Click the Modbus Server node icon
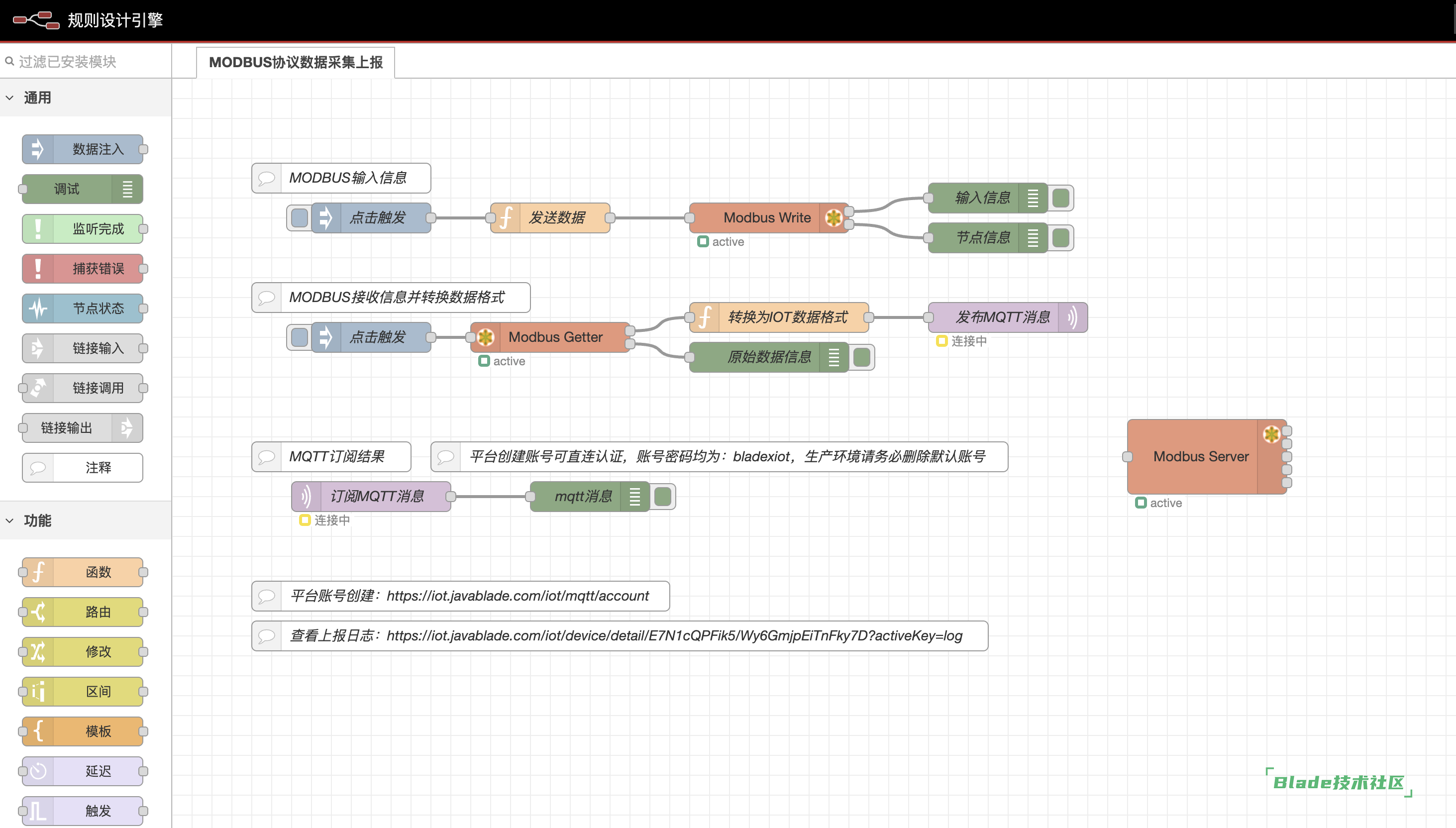The width and height of the screenshot is (1456, 828). 1271,434
